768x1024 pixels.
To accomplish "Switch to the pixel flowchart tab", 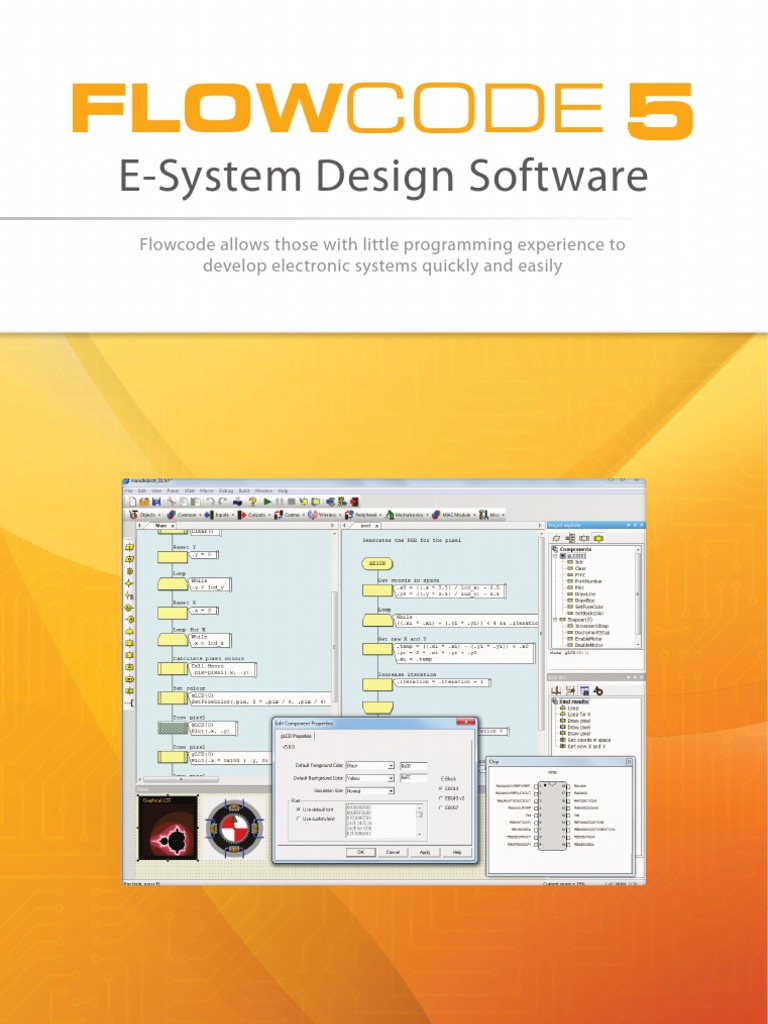I will tap(366, 526).
